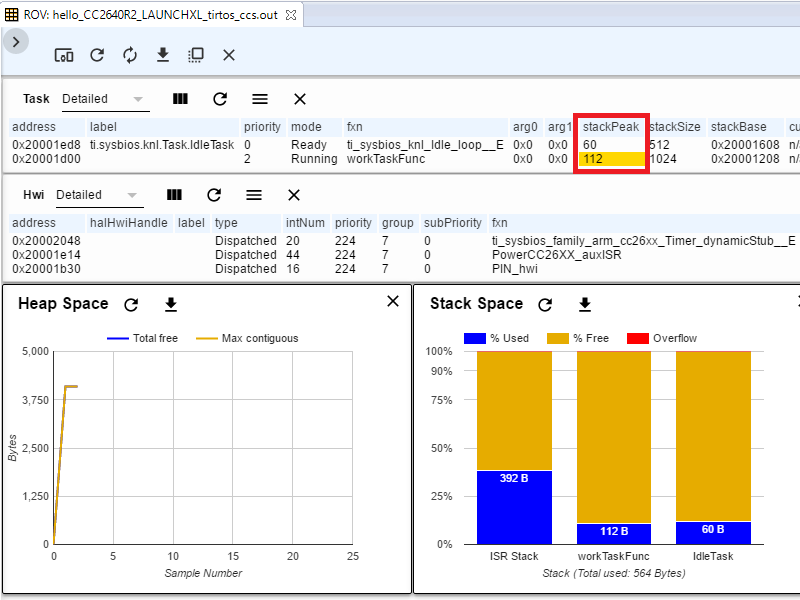Toggle the Total free series in the legend

142,338
